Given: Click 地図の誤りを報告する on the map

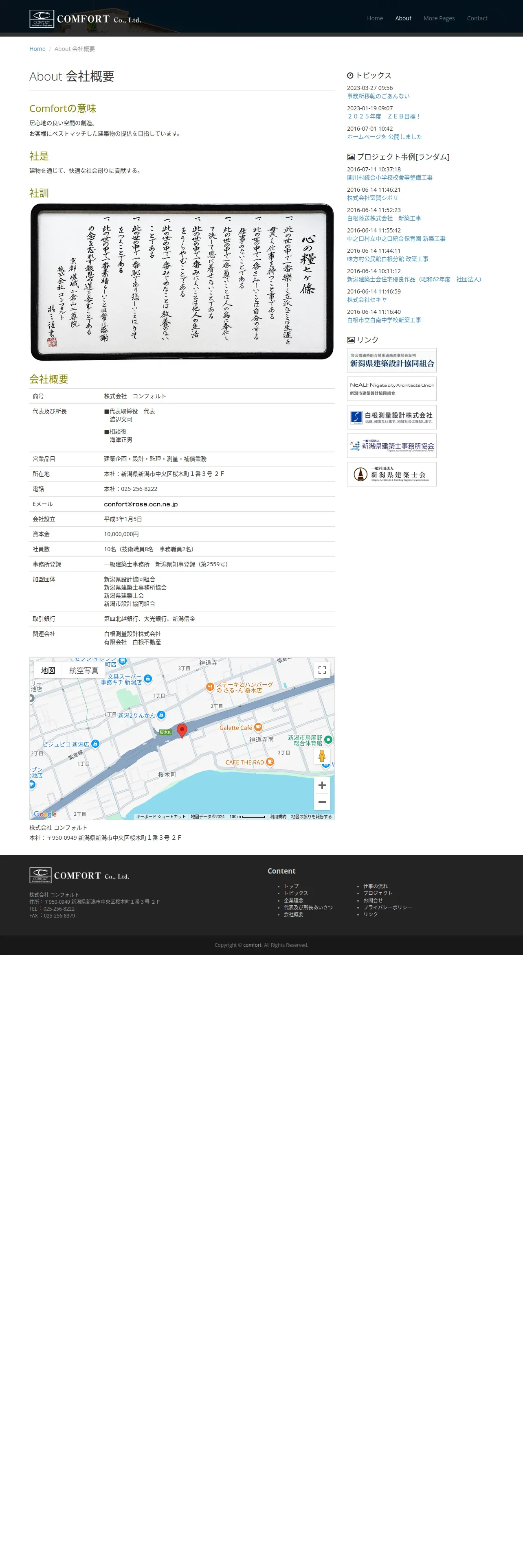Looking at the screenshot, I should click(x=311, y=817).
